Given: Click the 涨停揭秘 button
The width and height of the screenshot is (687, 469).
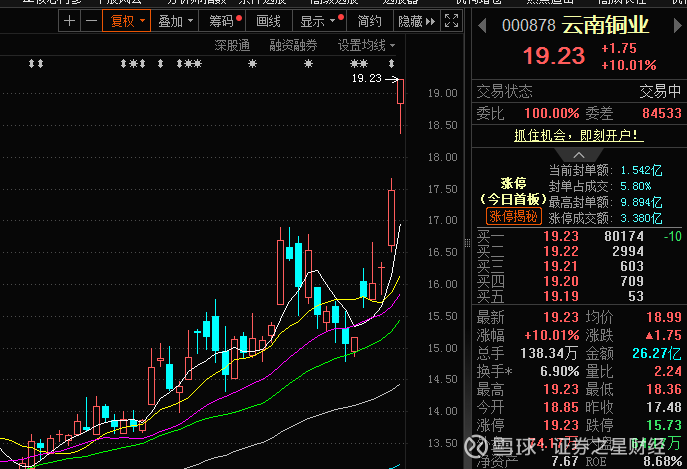Looking at the screenshot, I should point(513,216).
